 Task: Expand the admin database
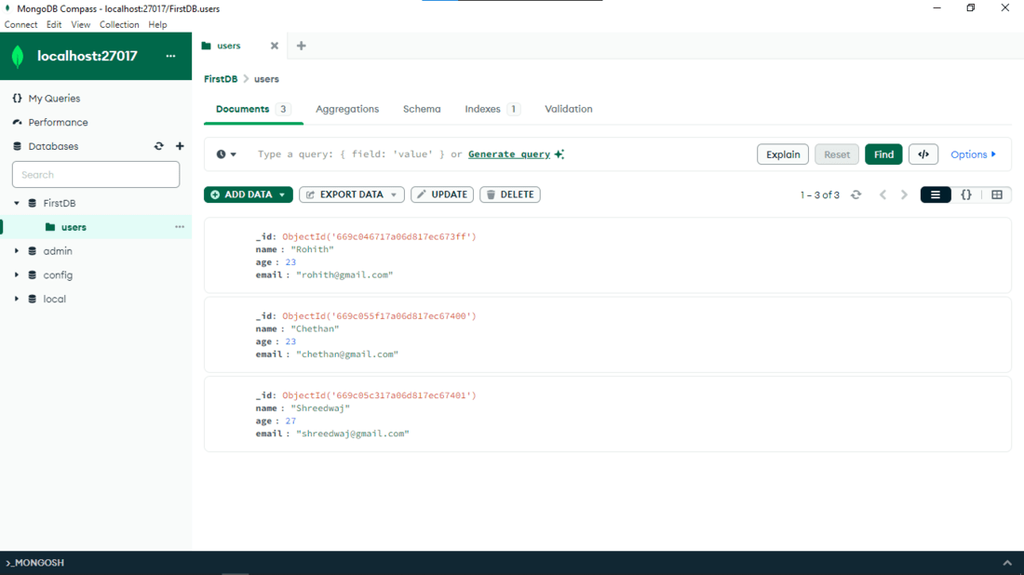tap(16, 251)
